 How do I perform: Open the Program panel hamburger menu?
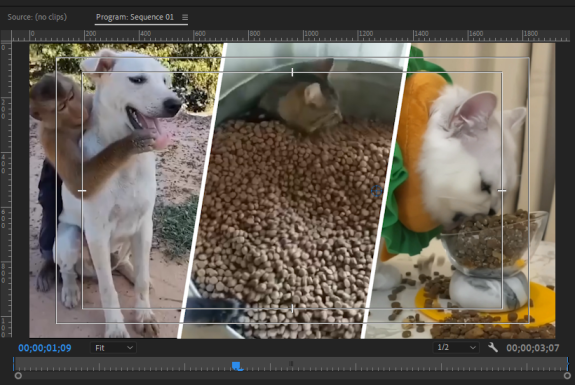tap(185, 17)
